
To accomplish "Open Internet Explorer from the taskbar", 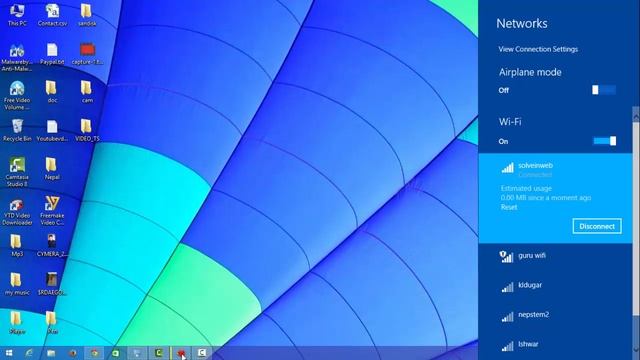I will [29, 353].
